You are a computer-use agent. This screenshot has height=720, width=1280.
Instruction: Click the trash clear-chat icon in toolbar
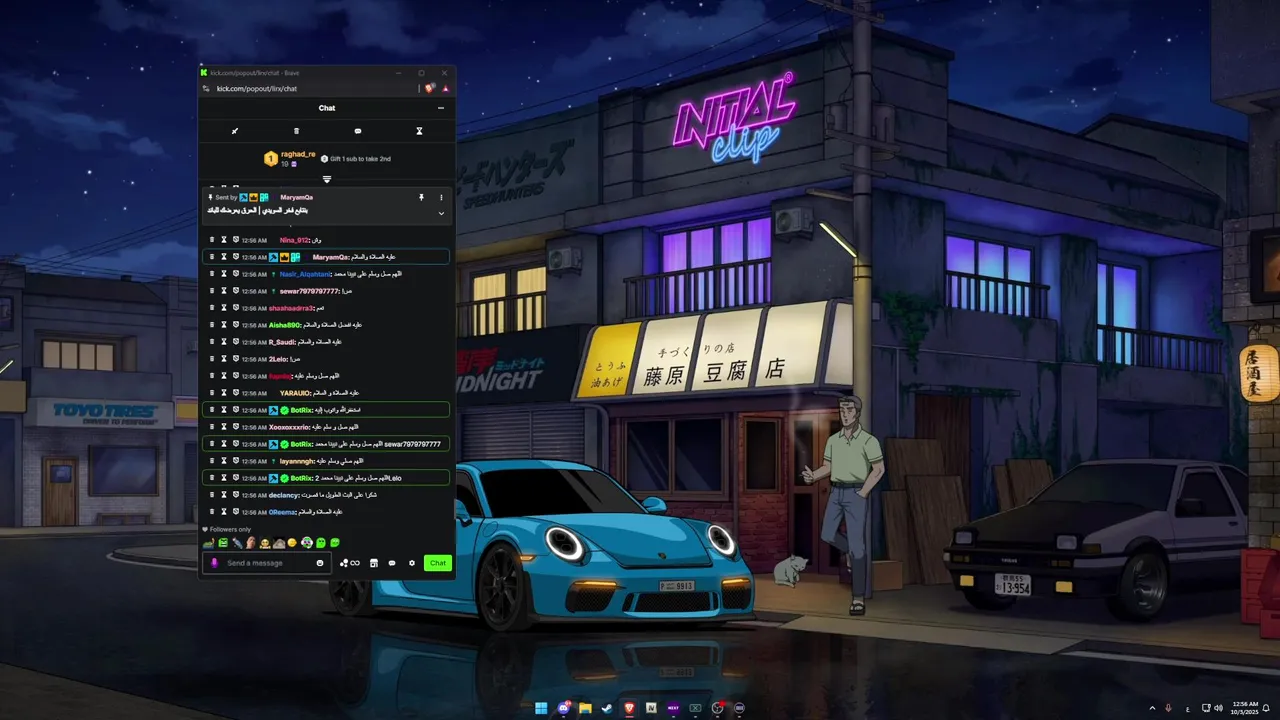[x=296, y=131]
